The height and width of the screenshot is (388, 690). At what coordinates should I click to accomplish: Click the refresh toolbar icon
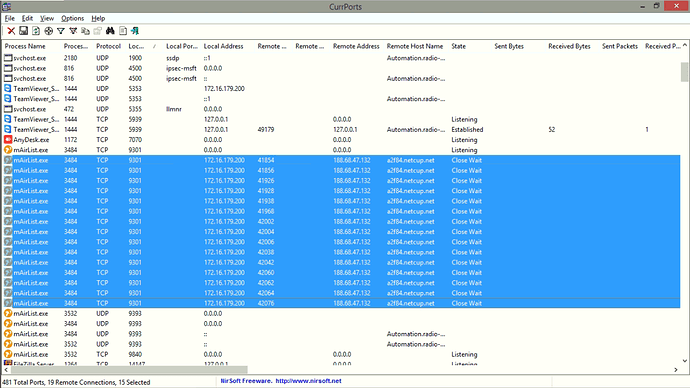36,31
